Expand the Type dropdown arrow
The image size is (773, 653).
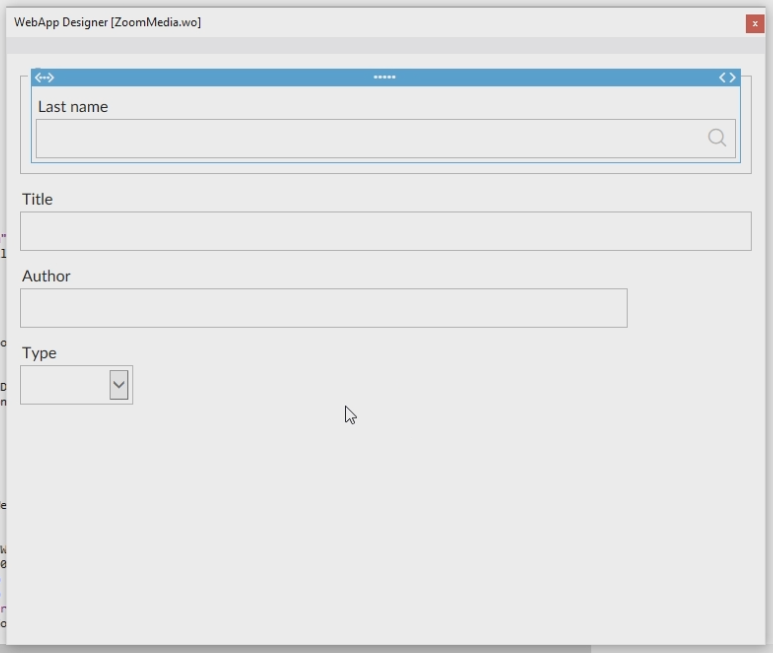tap(119, 385)
